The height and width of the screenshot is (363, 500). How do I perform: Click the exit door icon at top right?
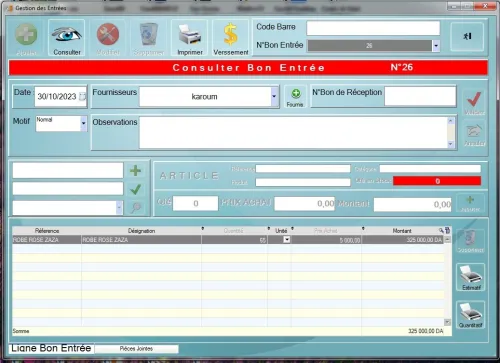click(x=467, y=36)
